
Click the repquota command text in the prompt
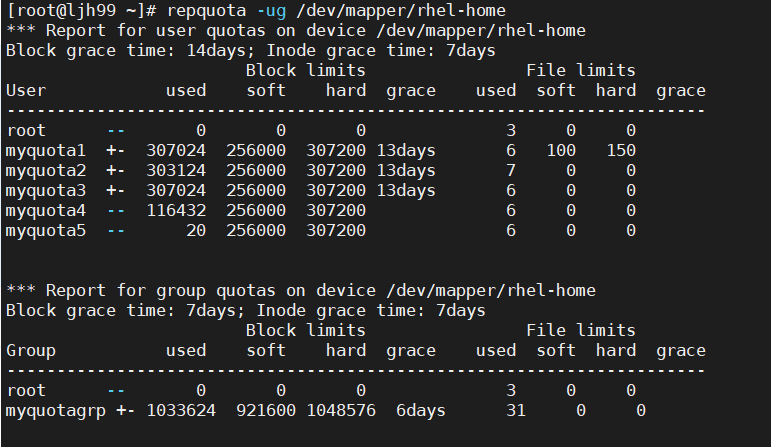pyautogui.click(x=206, y=11)
